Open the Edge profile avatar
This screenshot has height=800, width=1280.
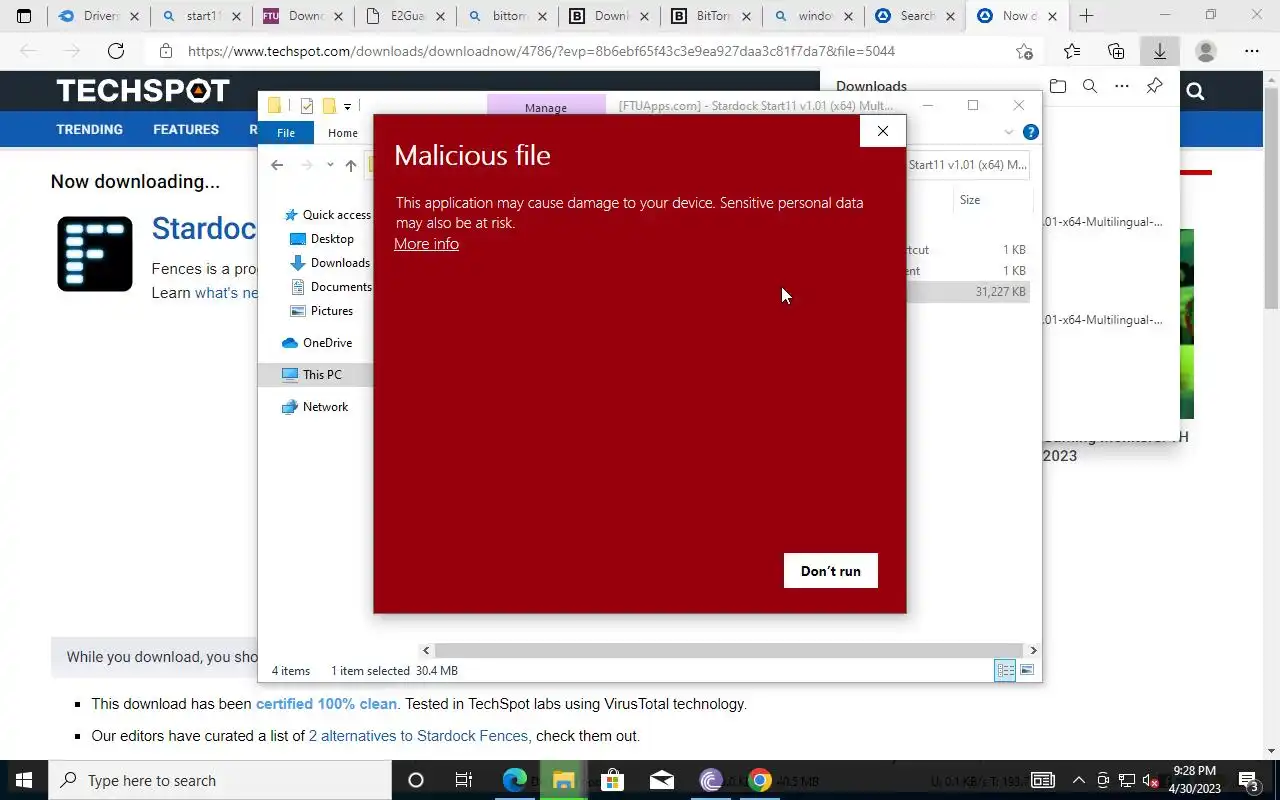pyautogui.click(x=1206, y=51)
